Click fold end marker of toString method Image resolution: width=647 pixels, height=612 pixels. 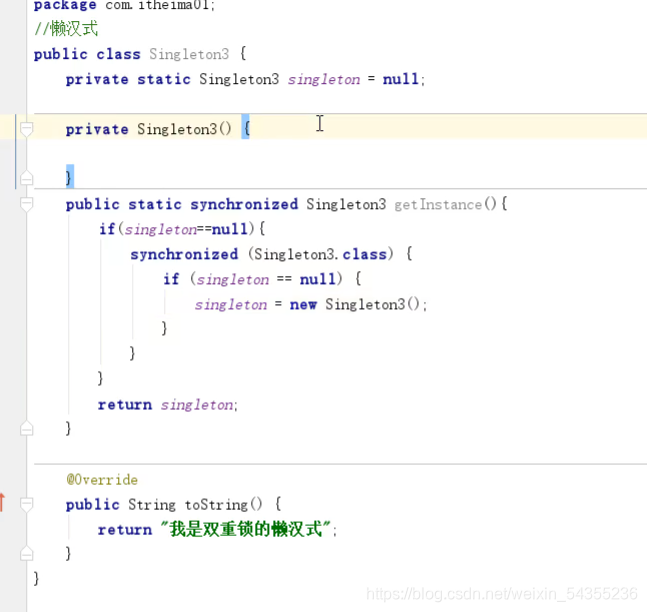click(26, 553)
